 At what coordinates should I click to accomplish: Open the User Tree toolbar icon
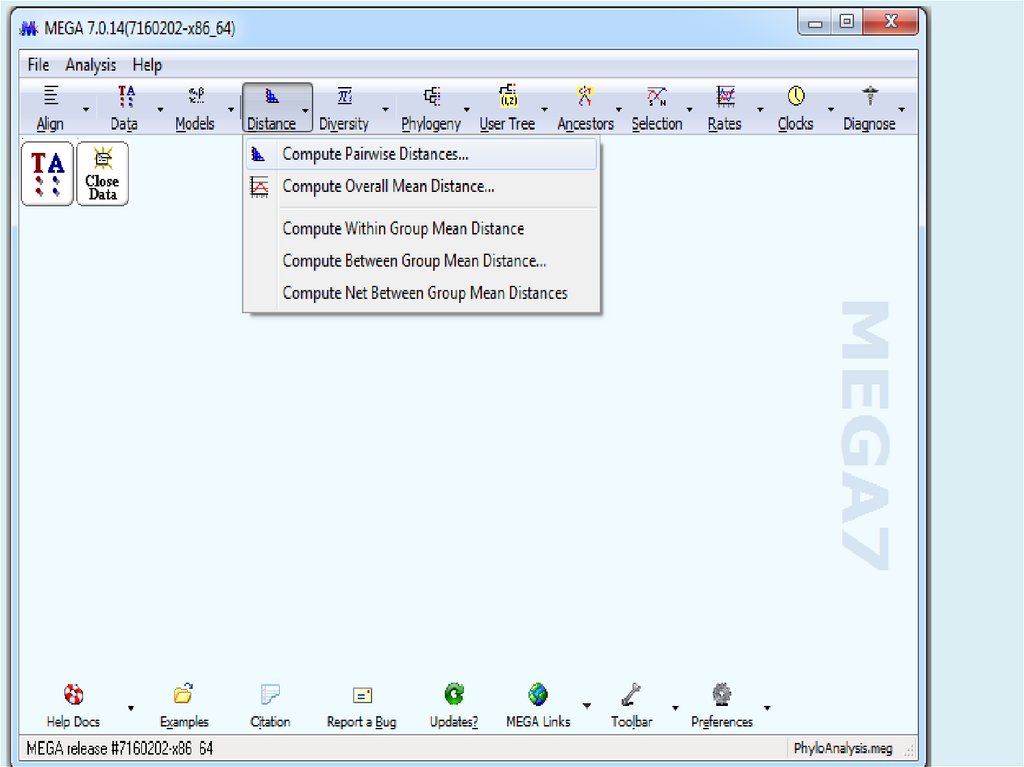tap(507, 95)
